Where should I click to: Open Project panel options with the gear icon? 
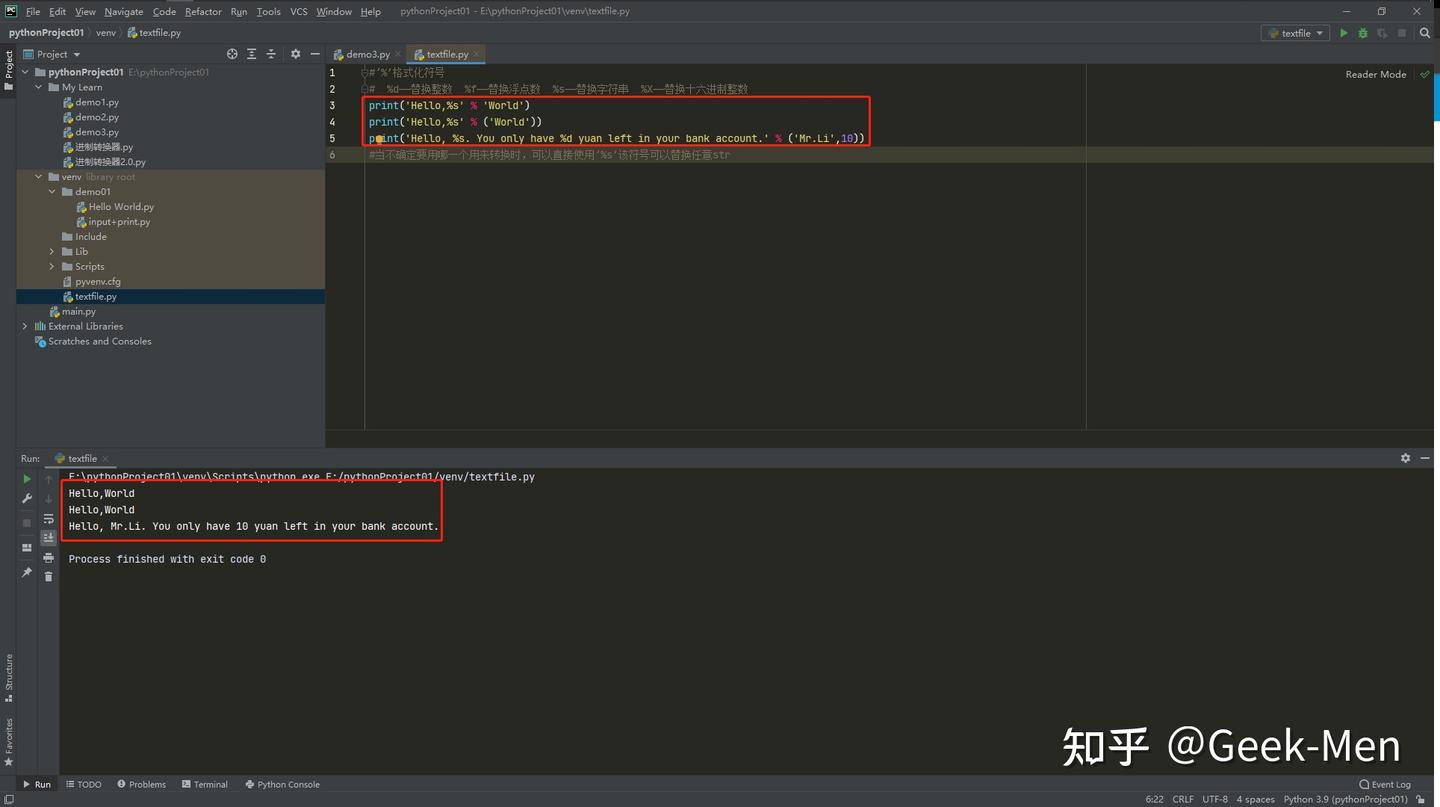tap(294, 54)
